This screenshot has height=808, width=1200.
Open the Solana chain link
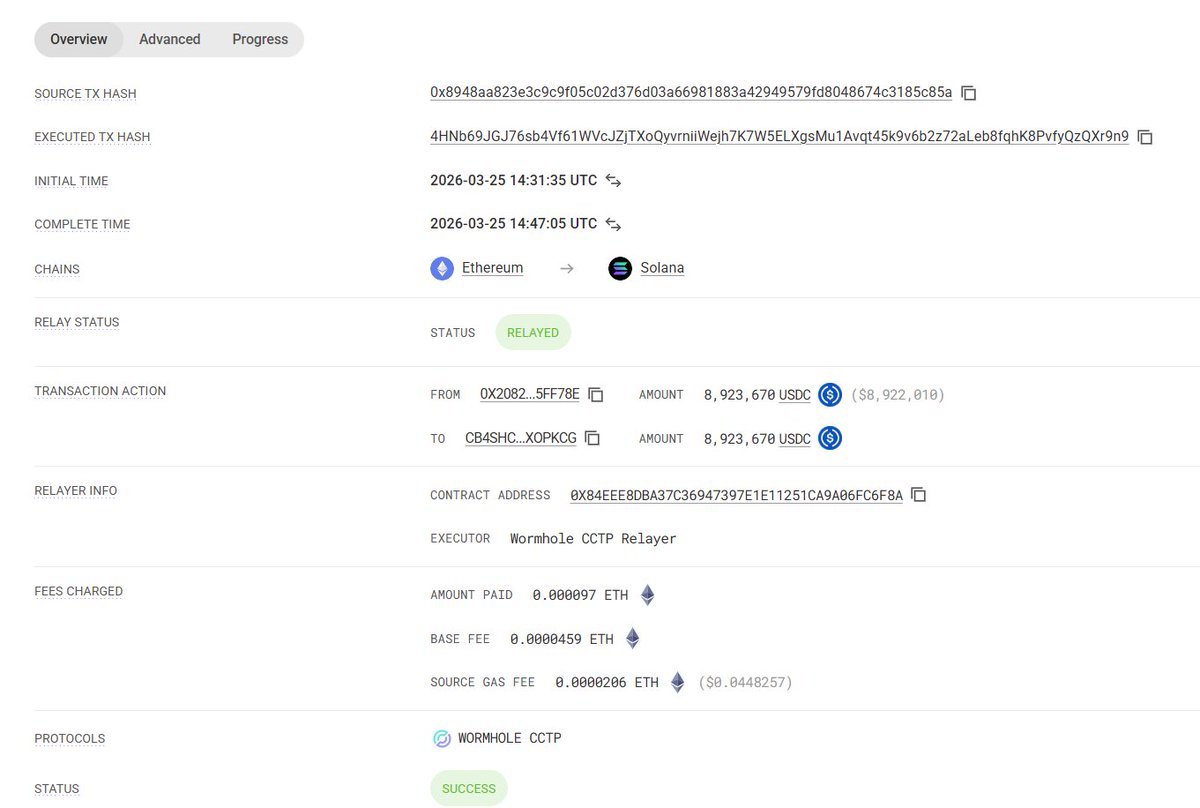click(x=662, y=269)
